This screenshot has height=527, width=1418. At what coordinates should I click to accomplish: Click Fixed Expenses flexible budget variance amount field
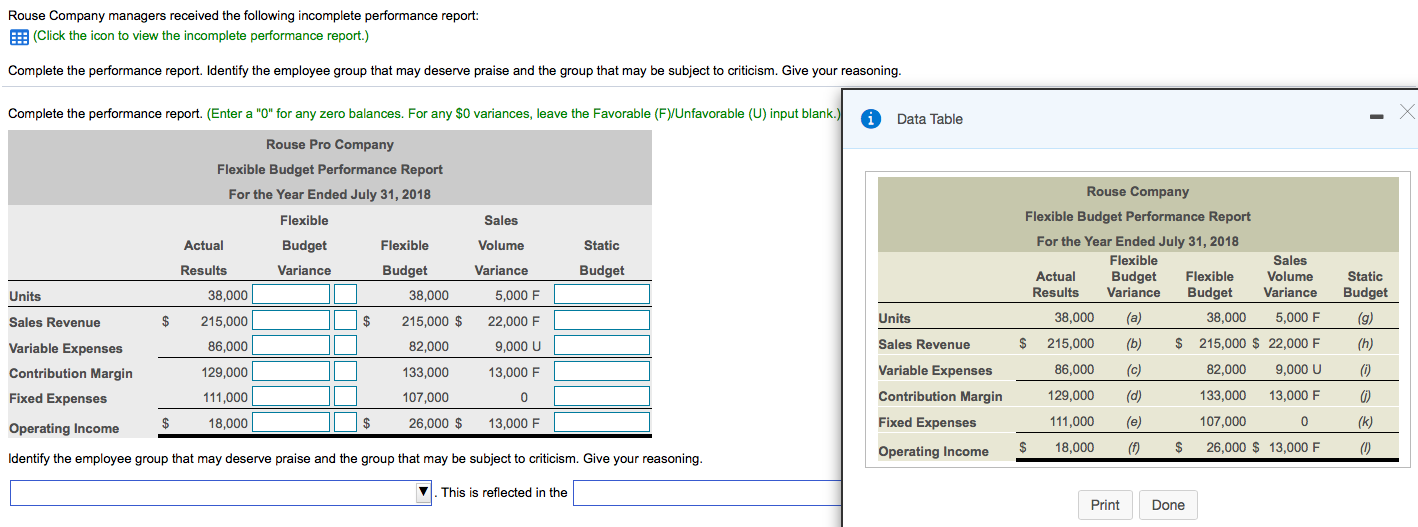(291, 397)
